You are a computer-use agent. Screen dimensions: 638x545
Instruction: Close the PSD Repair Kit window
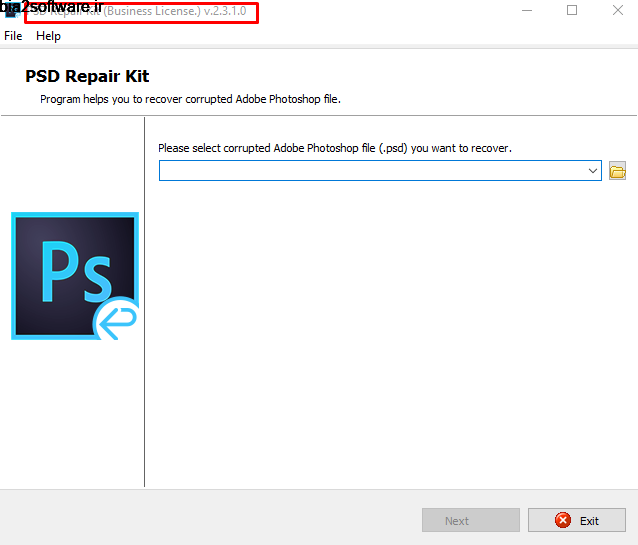617,11
